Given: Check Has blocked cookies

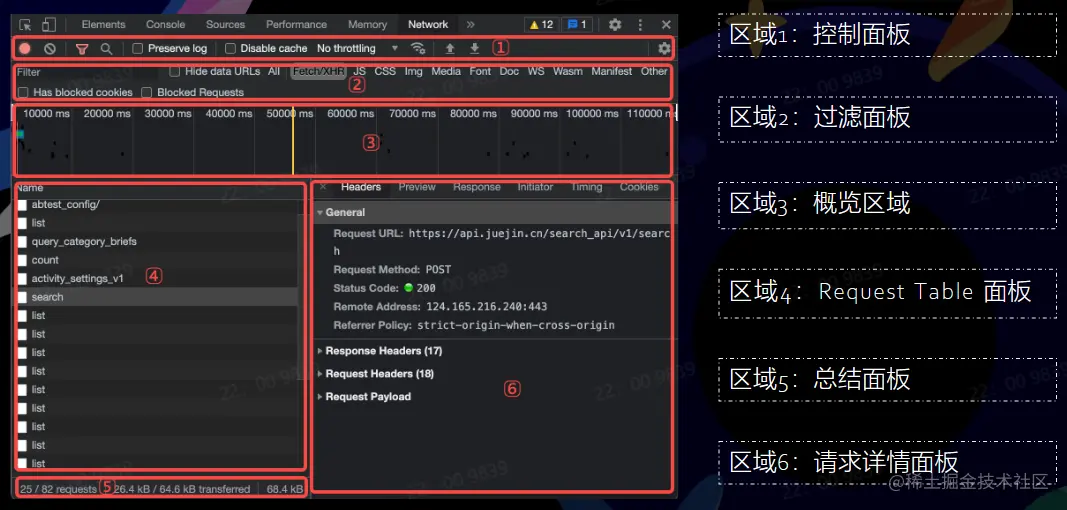Looking at the screenshot, I should point(23,92).
